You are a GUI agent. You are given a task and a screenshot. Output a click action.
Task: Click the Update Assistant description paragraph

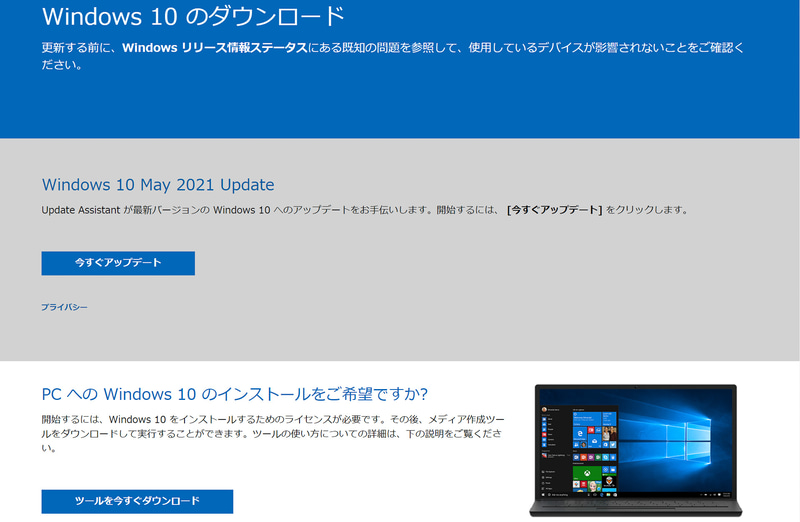coord(365,210)
